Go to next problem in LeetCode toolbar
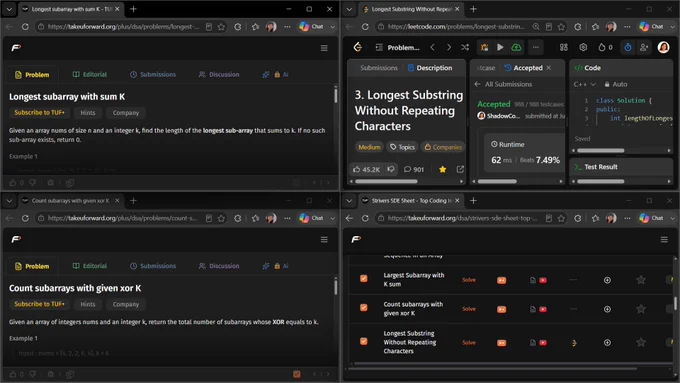This screenshot has height=383, width=680. click(x=448, y=47)
